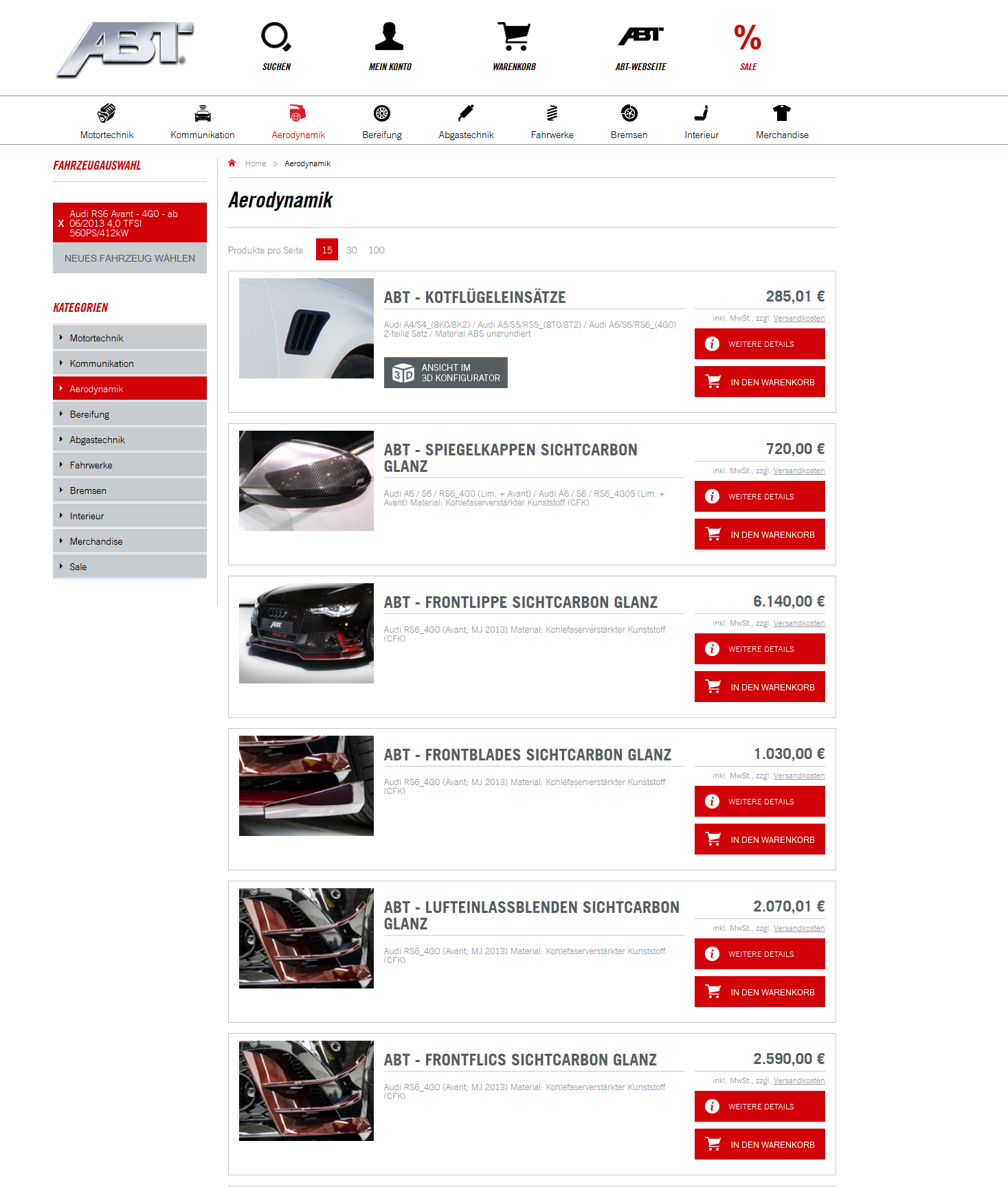The width and height of the screenshot is (1008, 1187).
Task: Add Spiegelkappen Sichtcarbon to Warenkorb
Action: click(x=760, y=534)
